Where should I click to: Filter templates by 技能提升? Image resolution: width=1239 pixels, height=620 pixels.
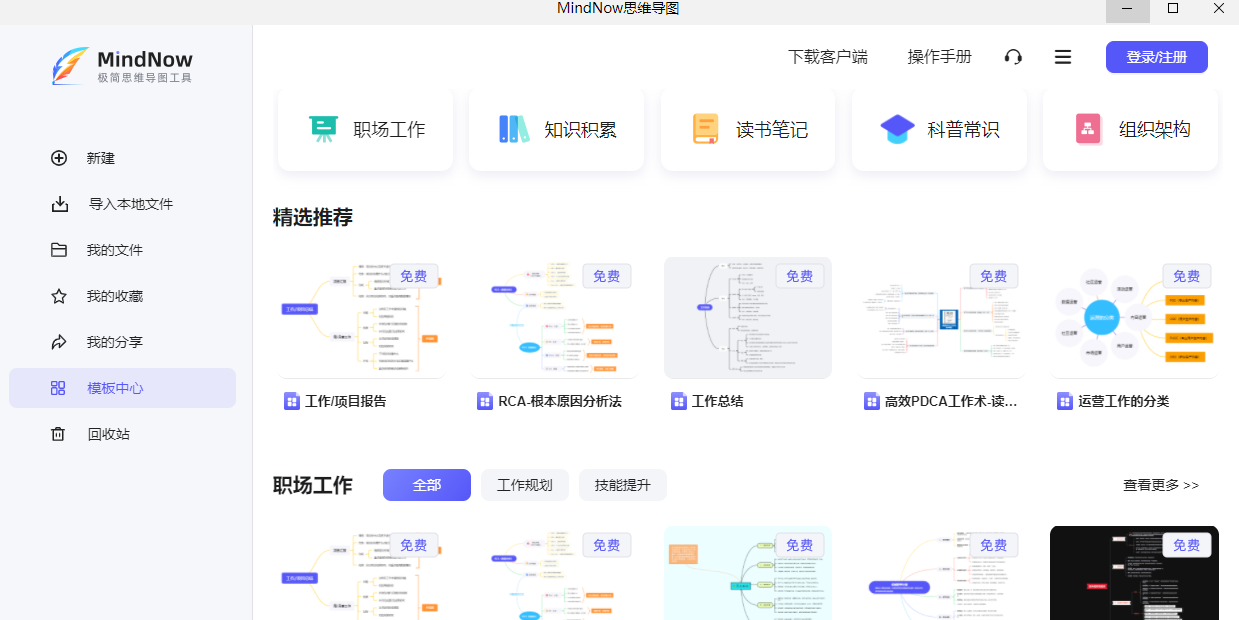pyautogui.click(x=622, y=485)
